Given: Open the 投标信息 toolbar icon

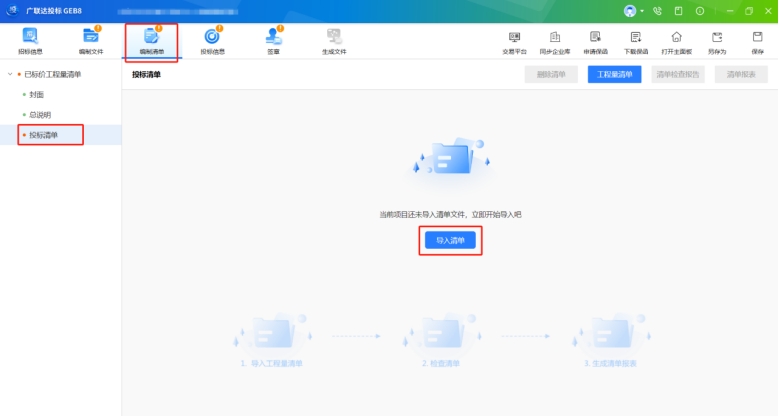Looking at the screenshot, I should click(x=212, y=40).
